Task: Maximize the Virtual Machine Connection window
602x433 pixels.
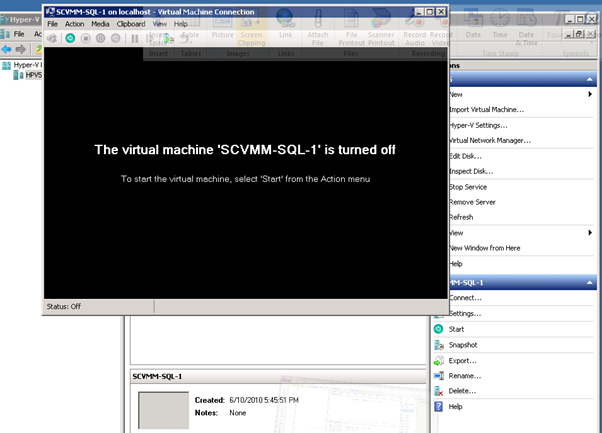Action: pyautogui.click(x=430, y=12)
